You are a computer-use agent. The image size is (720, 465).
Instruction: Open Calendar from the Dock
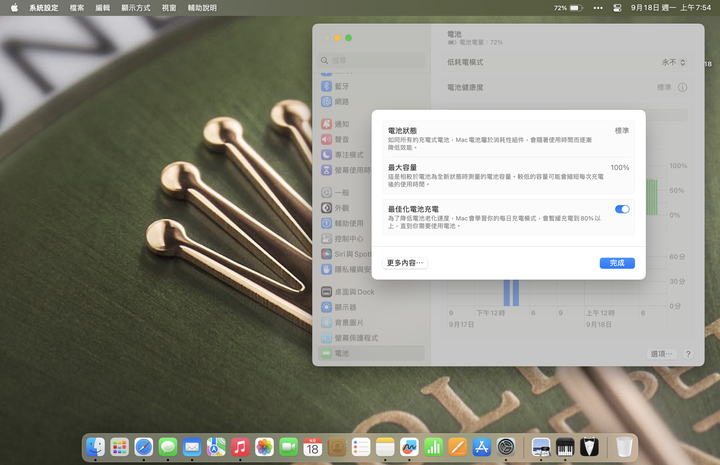(x=313, y=447)
